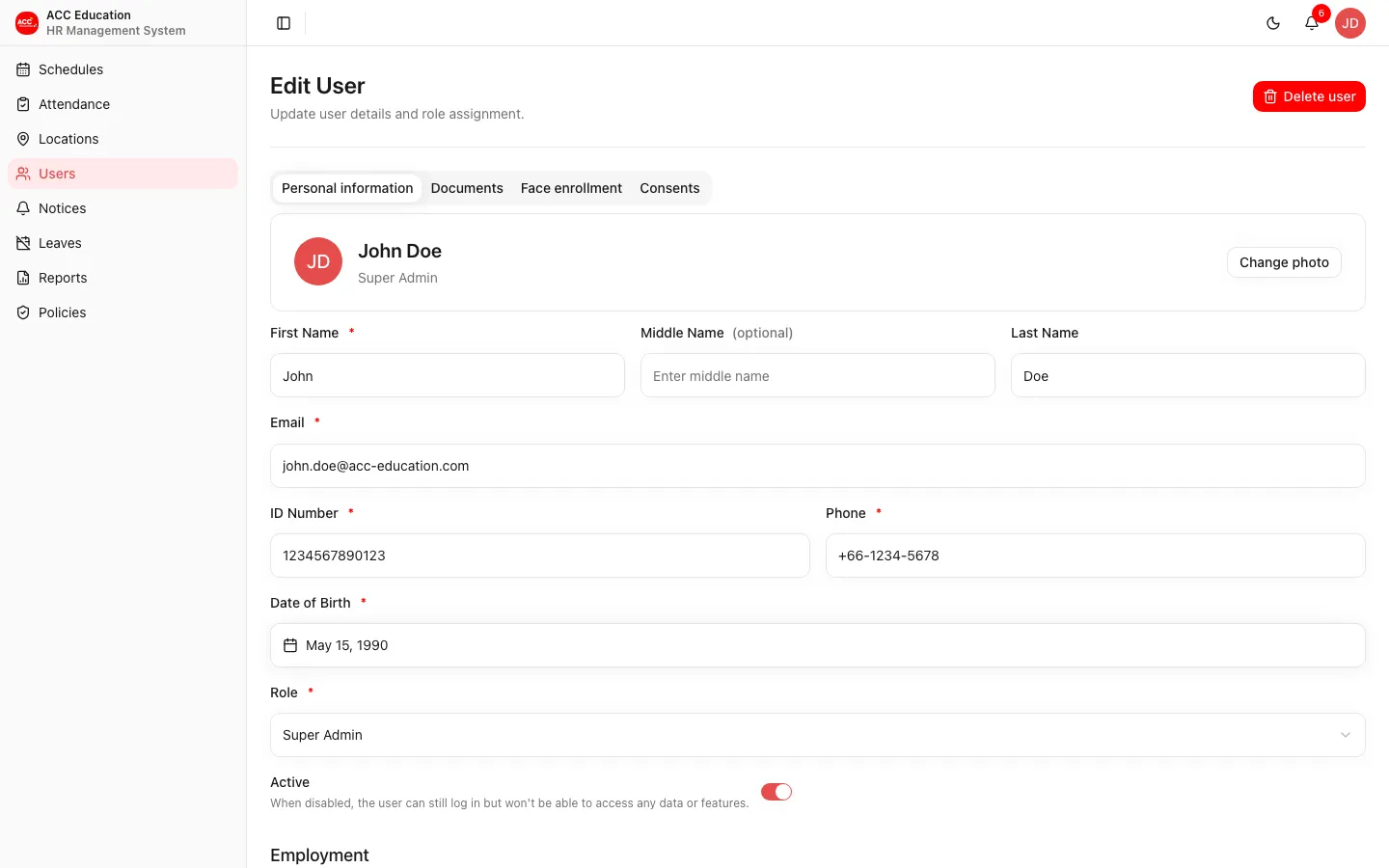Screen dimensions: 1389x868
Task: Navigate to Leaves
Action: coord(123,243)
